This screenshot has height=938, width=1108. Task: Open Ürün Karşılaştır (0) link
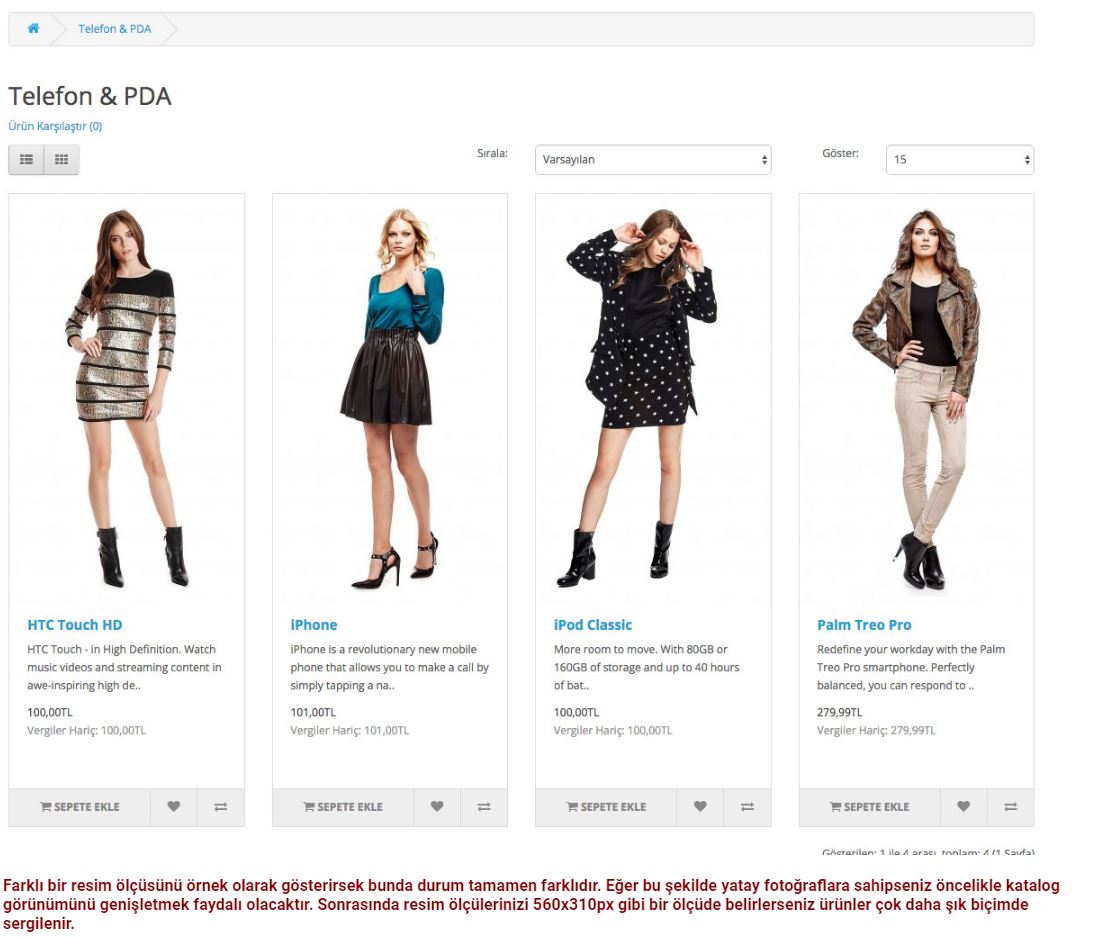pyautogui.click(x=55, y=126)
